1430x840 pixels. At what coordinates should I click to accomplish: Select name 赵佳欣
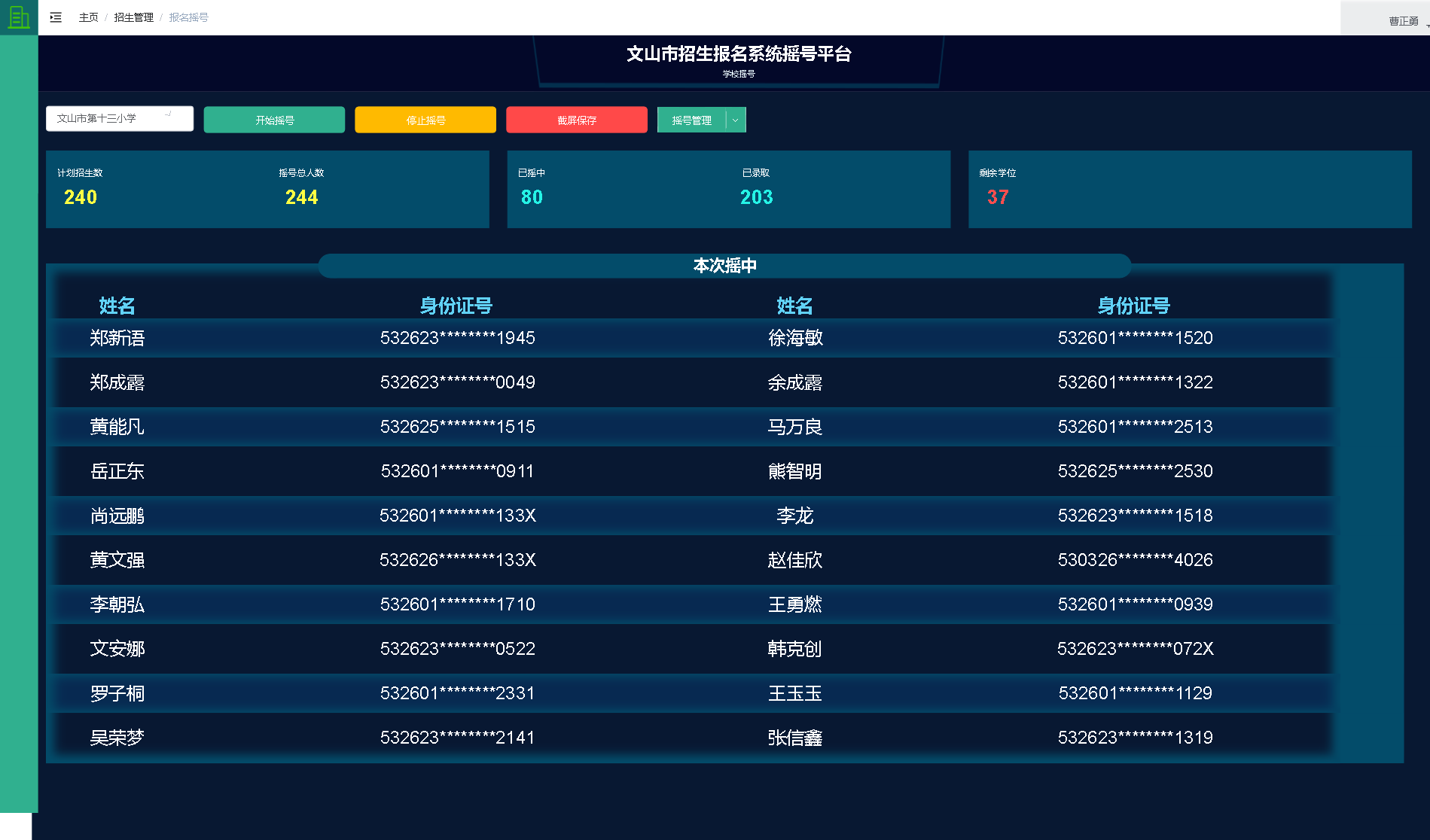[795, 560]
